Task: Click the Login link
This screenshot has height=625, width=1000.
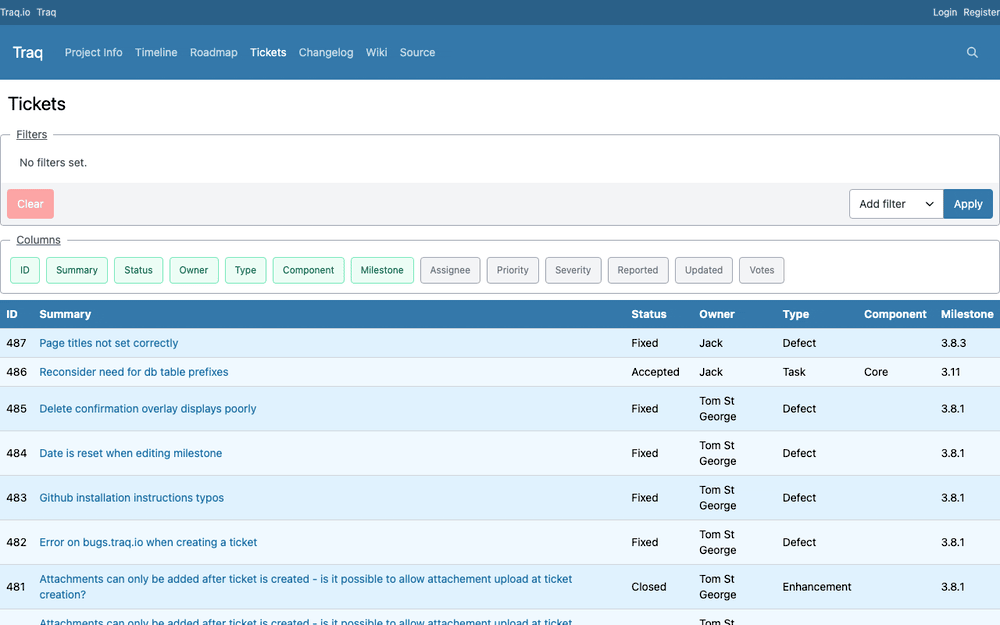Action: (x=945, y=12)
